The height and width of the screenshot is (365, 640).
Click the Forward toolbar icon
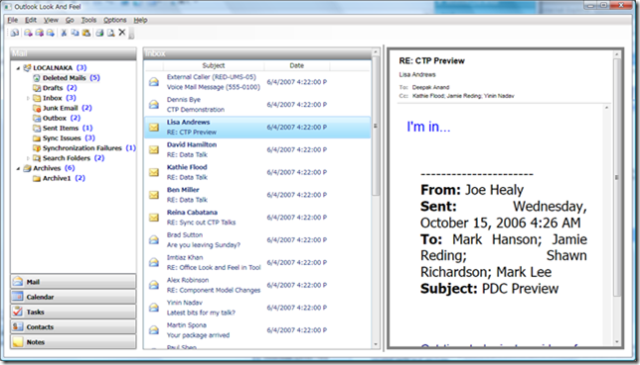[50, 33]
